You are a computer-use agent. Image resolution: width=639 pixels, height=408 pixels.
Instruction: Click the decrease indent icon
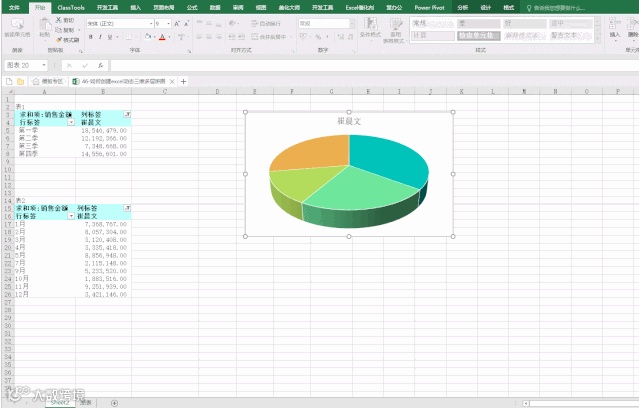pos(231,37)
